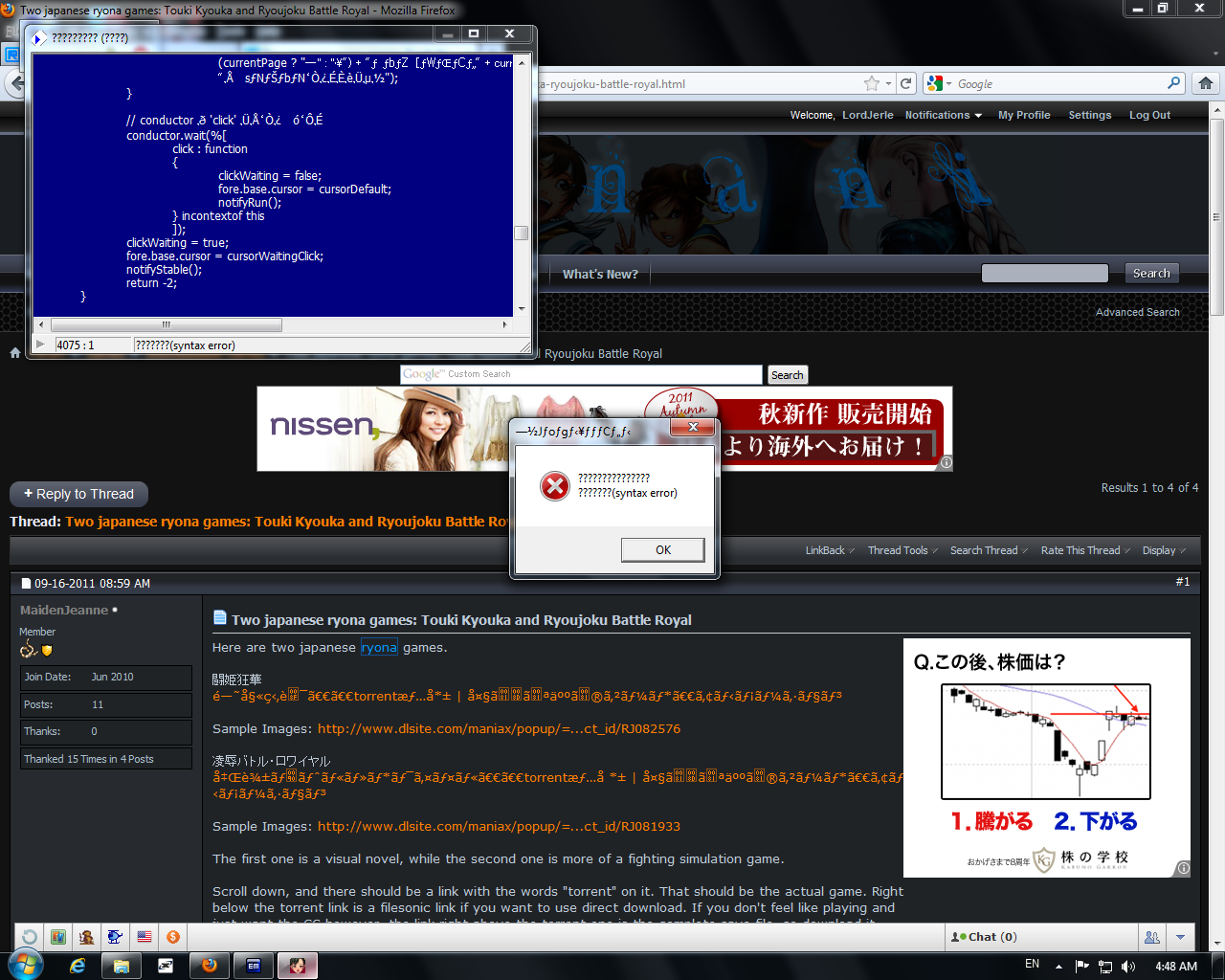Click the Advanced Search link
1225x980 pixels.
[1137, 312]
